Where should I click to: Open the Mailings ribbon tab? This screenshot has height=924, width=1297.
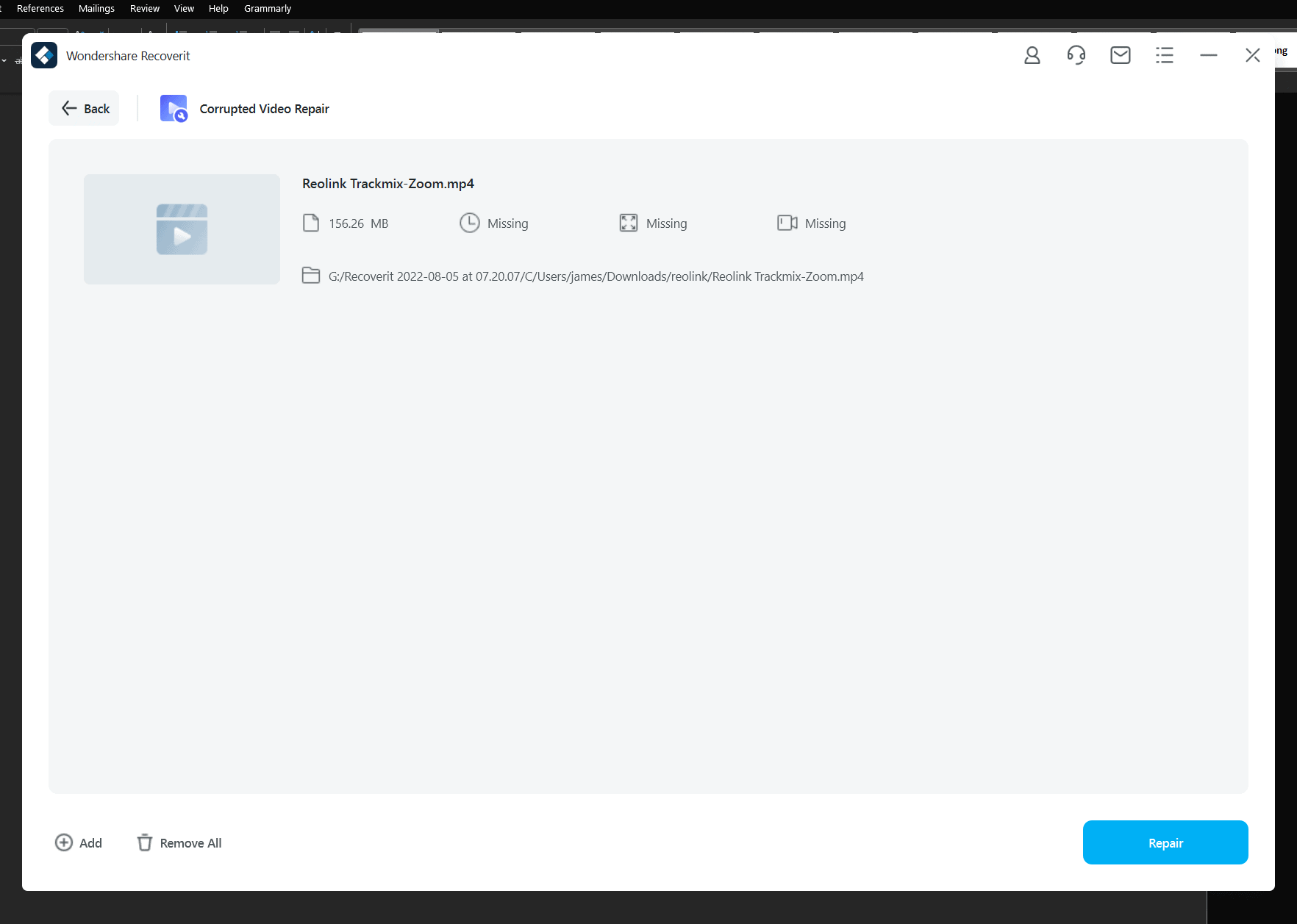coord(96,9)
